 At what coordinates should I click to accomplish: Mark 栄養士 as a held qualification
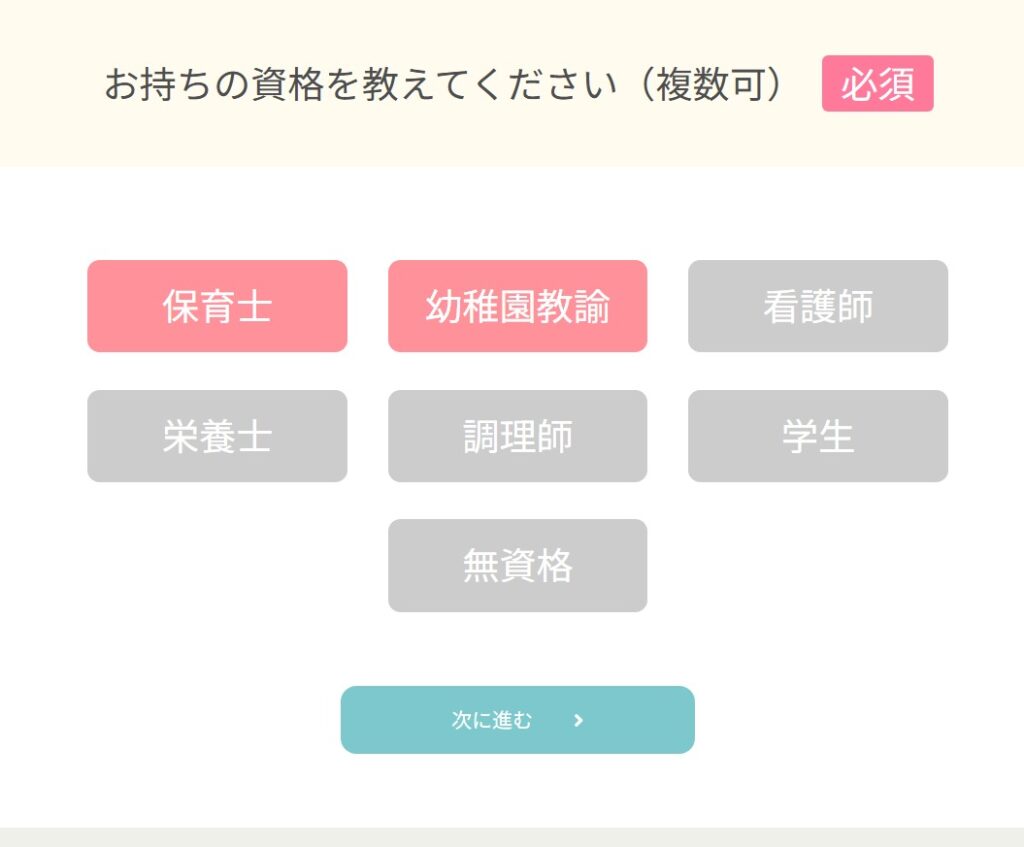(217, 436)
